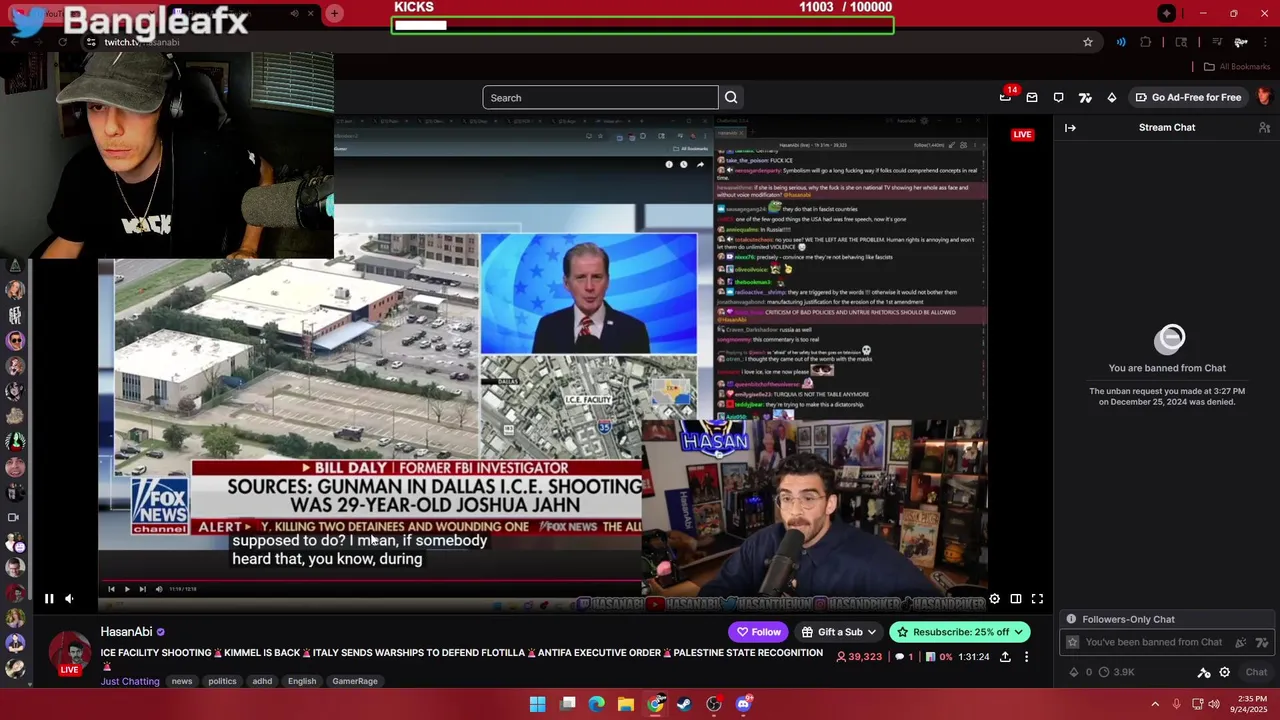The height and width of the screenshot is (720, 1280).
Task: Open the All Bookmarks folder
Action: tap(1236, 67)
